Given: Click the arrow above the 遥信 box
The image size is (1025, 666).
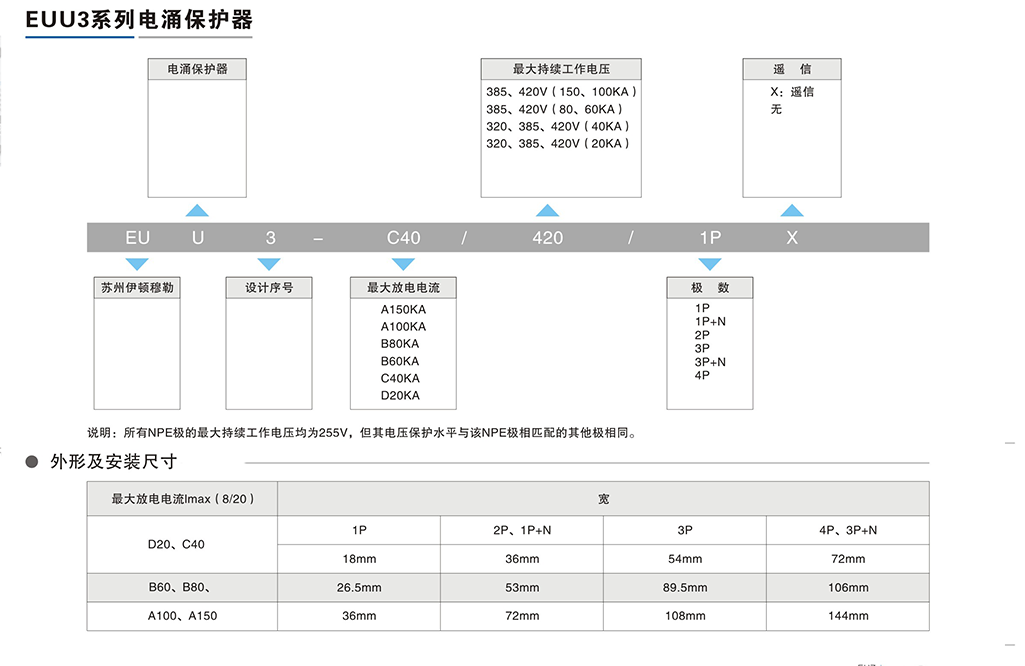Looking at the screenshot, I should (792, 210).
